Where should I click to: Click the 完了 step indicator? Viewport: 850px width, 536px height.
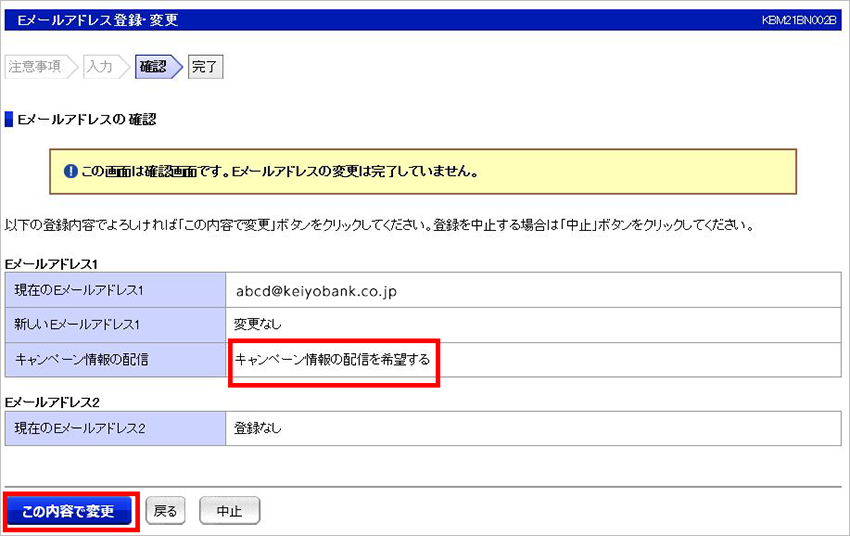click(x=205, y=67)
